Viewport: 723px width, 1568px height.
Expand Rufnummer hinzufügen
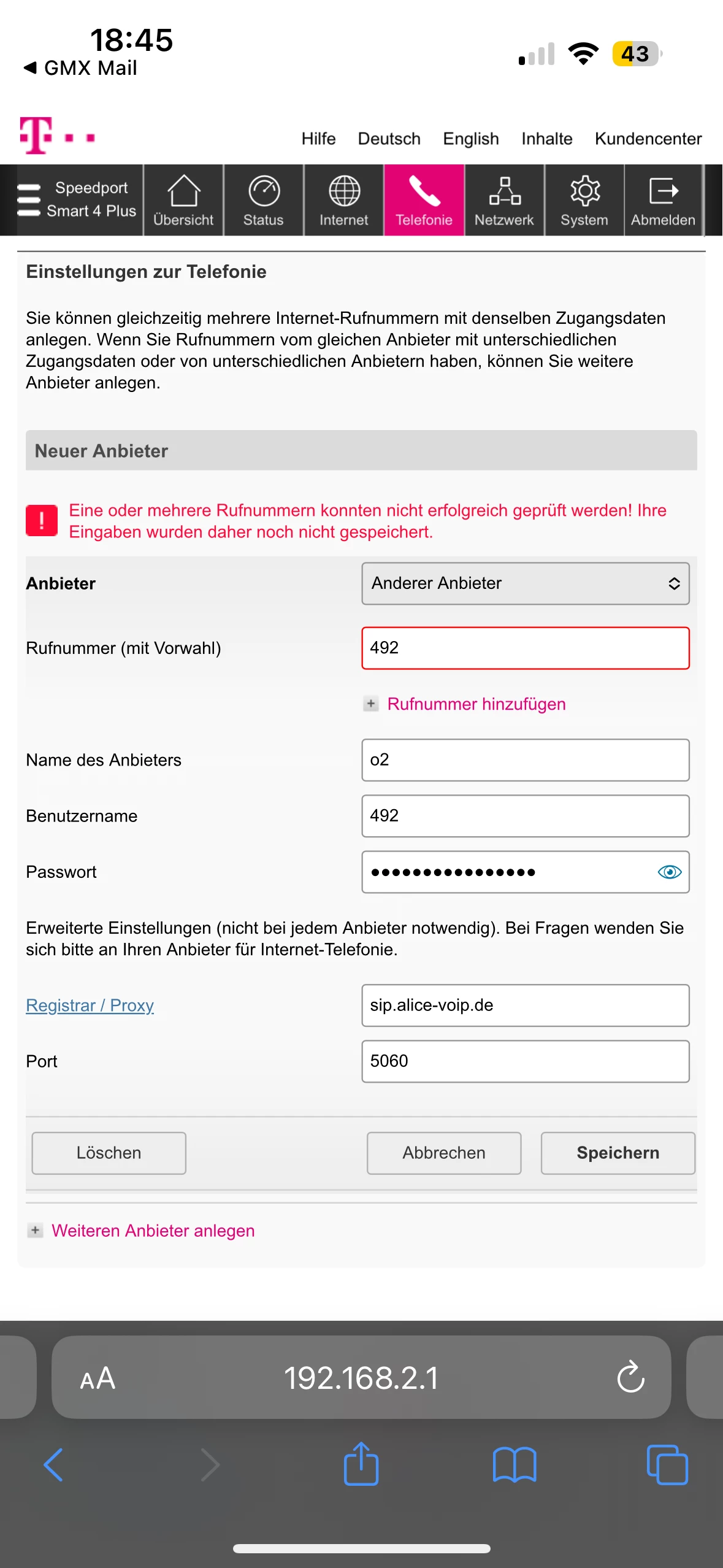pyautogui.click(x=476, y=704)
